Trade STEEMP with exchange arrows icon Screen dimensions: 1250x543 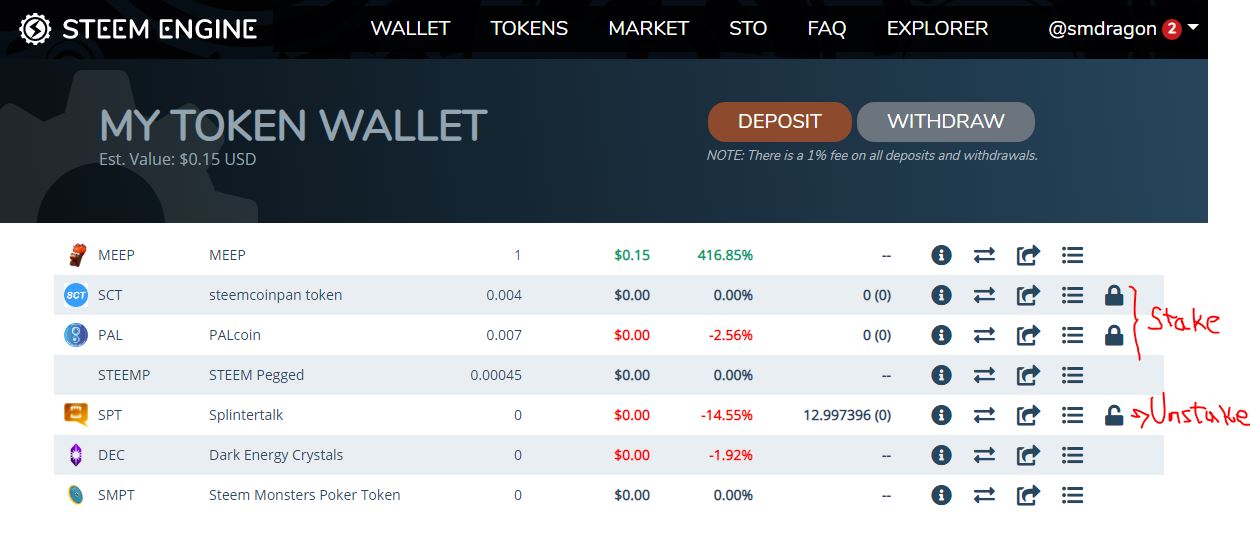984,375
